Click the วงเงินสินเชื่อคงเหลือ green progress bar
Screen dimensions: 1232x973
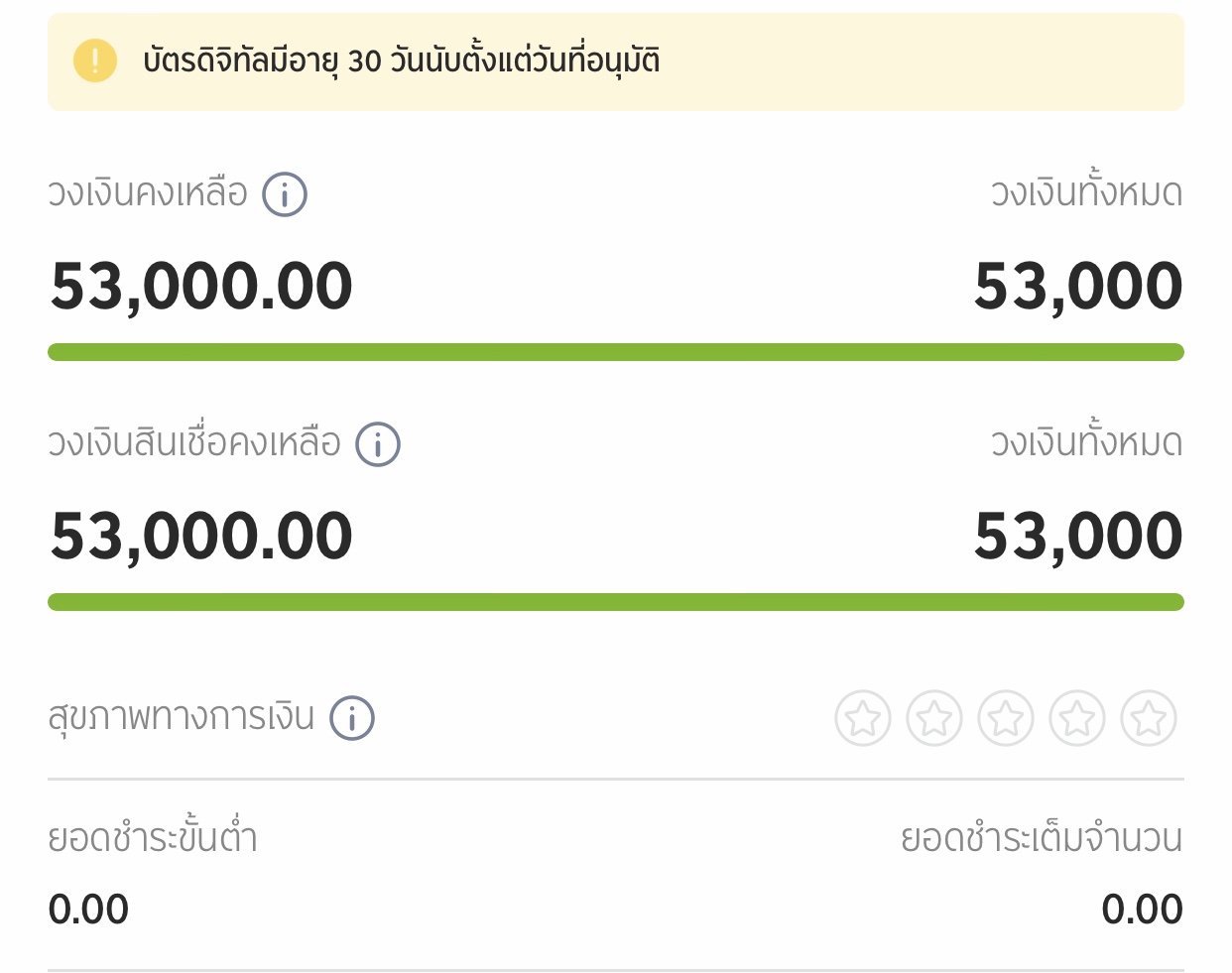tap(616, 602)
